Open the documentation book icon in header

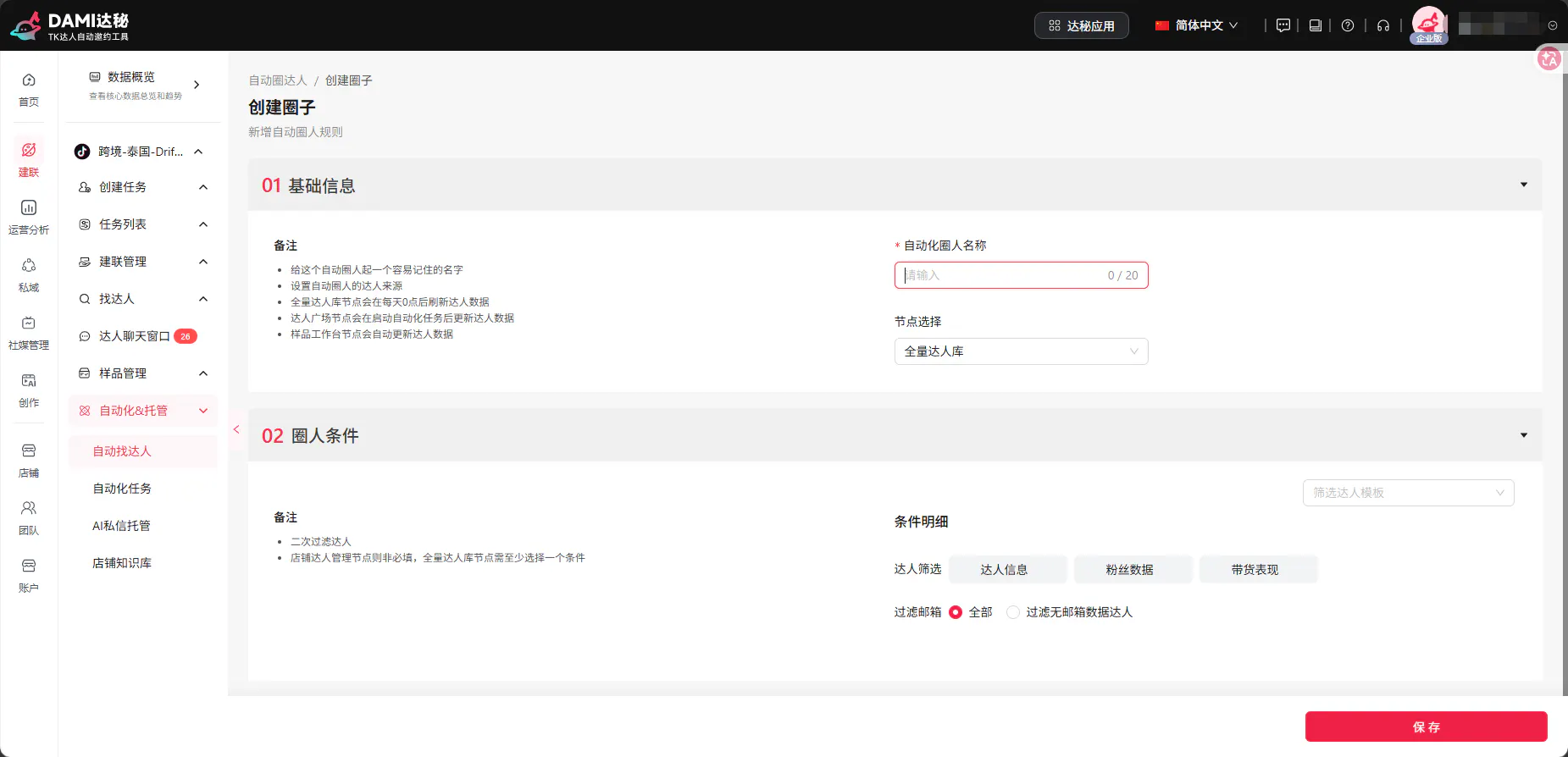[1316, 25]
